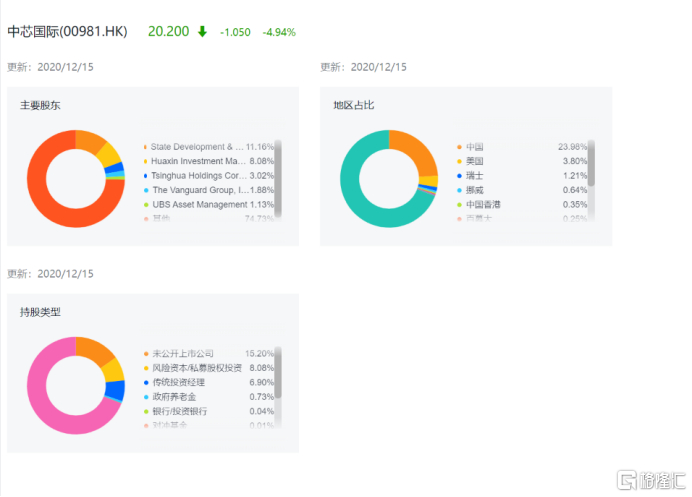
Task: Click the 主要股东 legend scrollbar
Action: [x=278, y=179]
